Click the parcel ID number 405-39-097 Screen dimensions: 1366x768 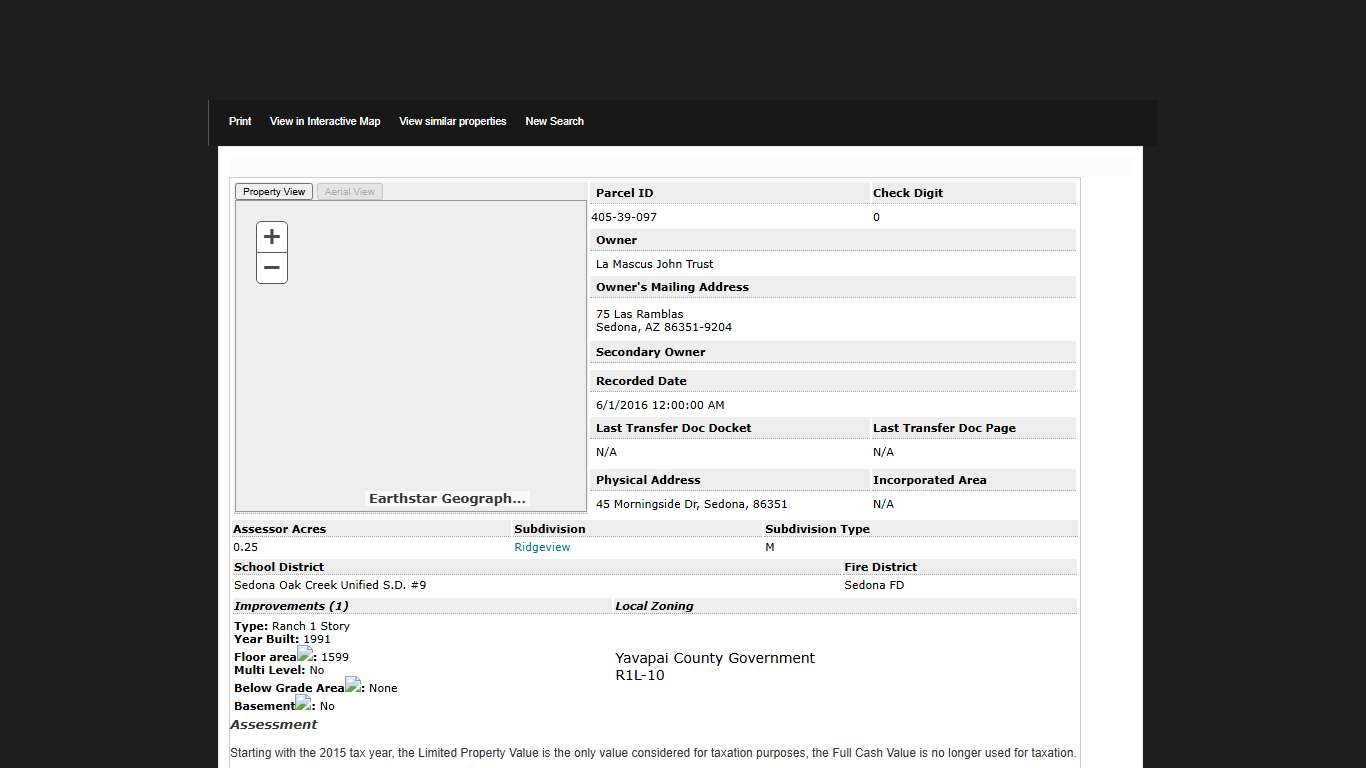(x=624, y=217)
